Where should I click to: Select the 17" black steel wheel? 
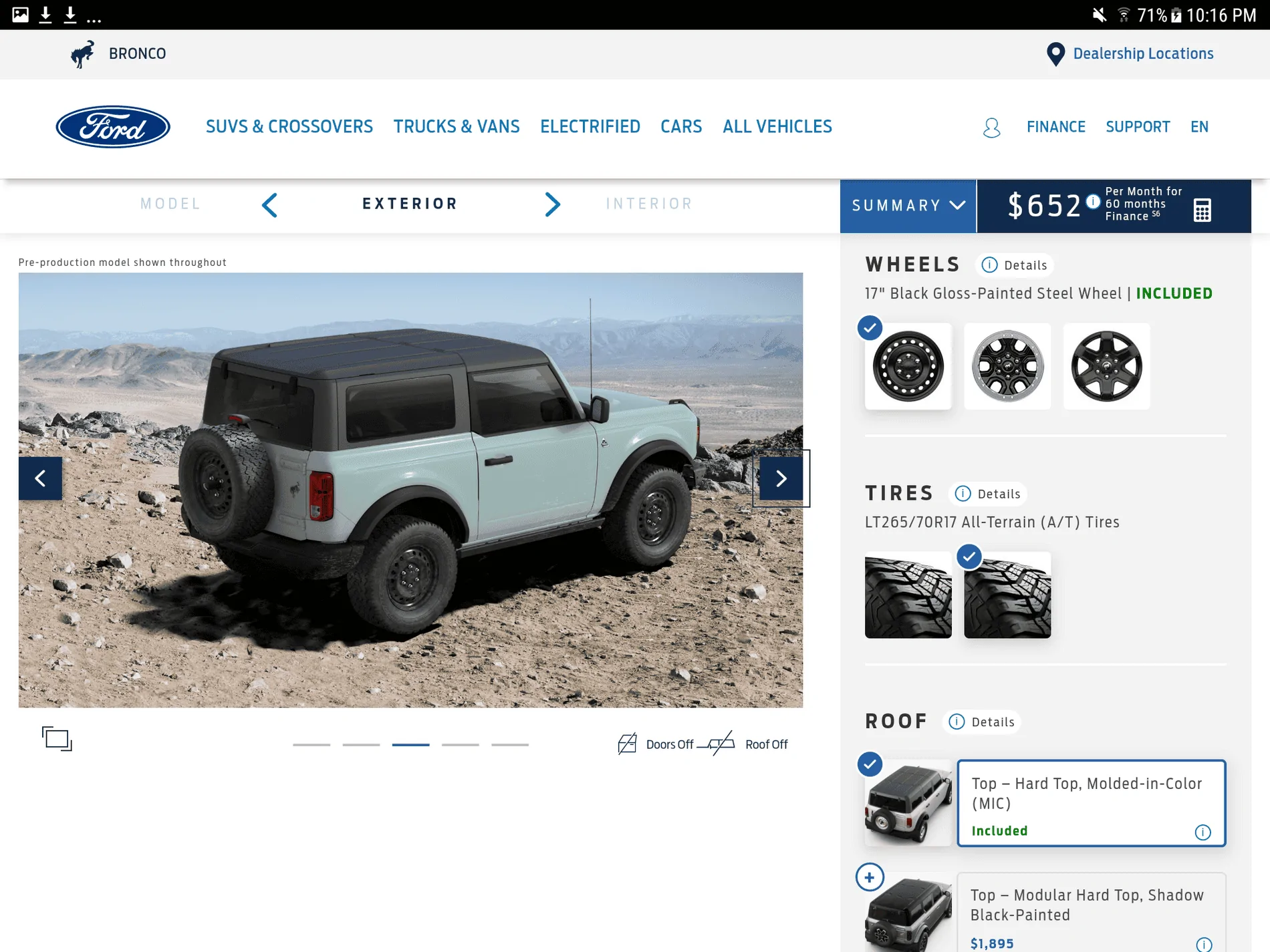[x=908, y=366]
